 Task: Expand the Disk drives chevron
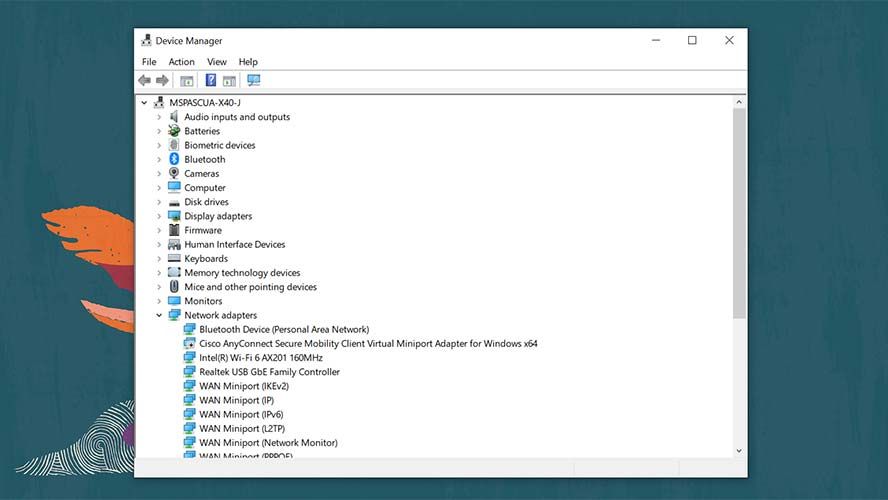(159, 202)
